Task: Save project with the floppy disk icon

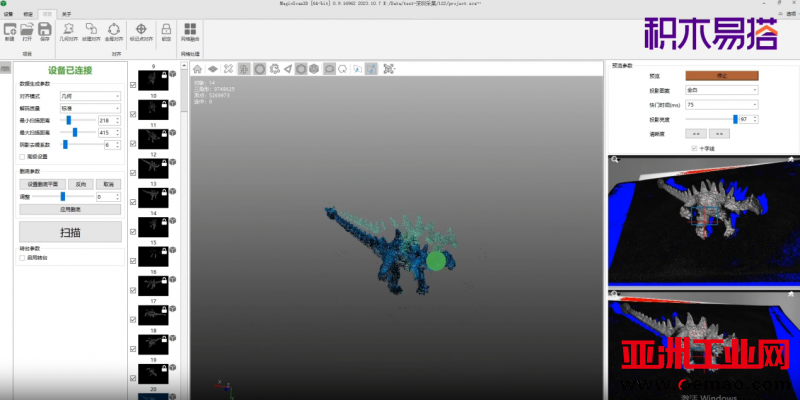Action: pos(44,32)
